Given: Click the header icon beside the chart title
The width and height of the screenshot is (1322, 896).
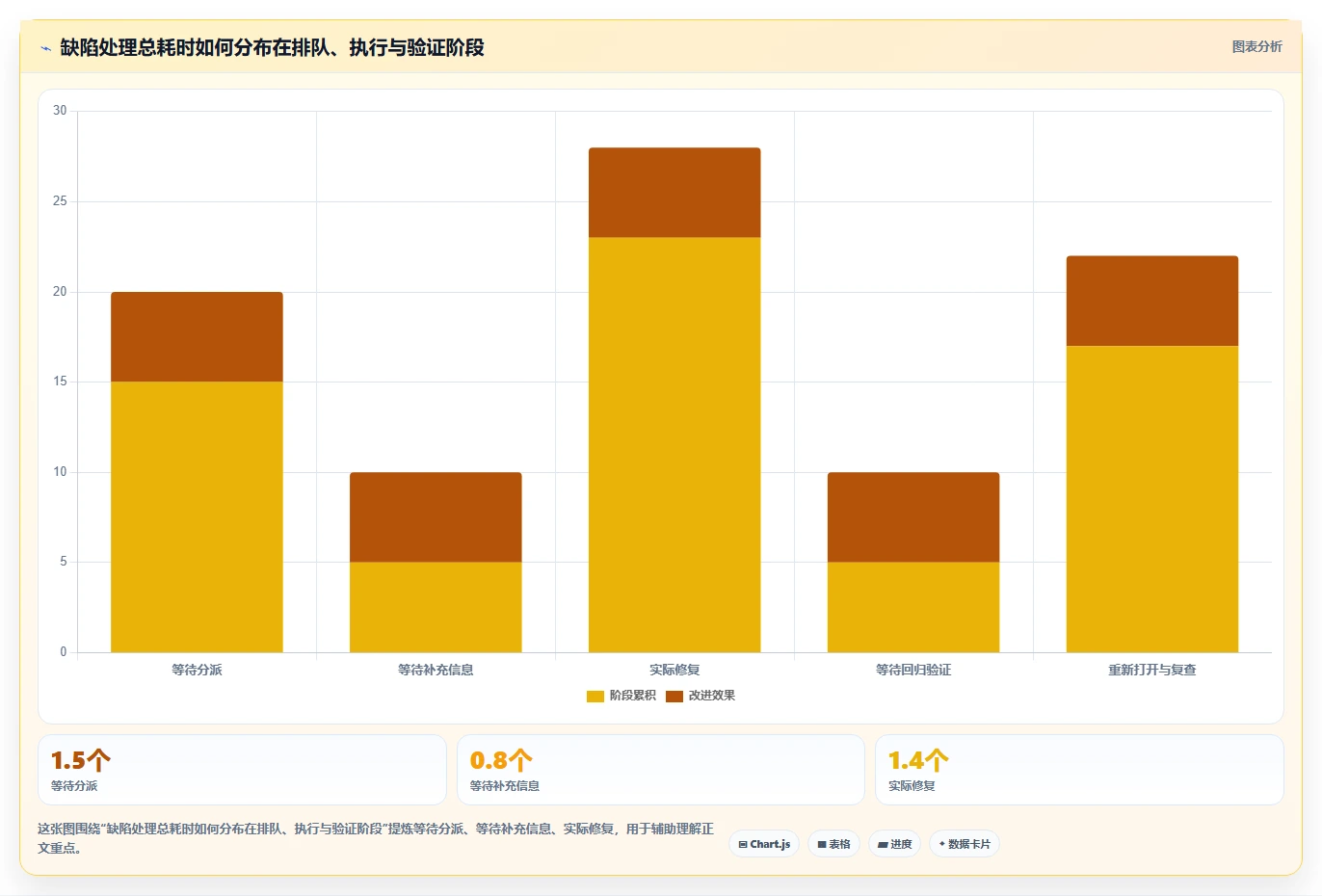Looking at the screenshot, I should (x=46, y=48).
